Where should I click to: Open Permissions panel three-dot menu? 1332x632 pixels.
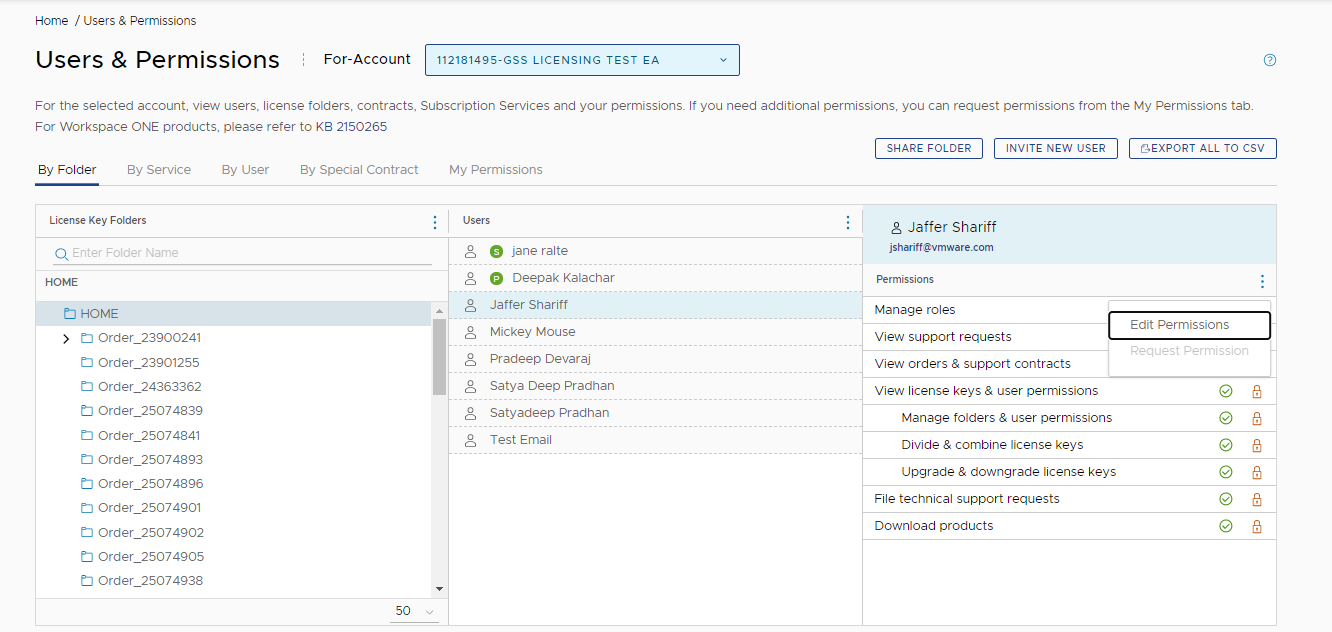1262,281
